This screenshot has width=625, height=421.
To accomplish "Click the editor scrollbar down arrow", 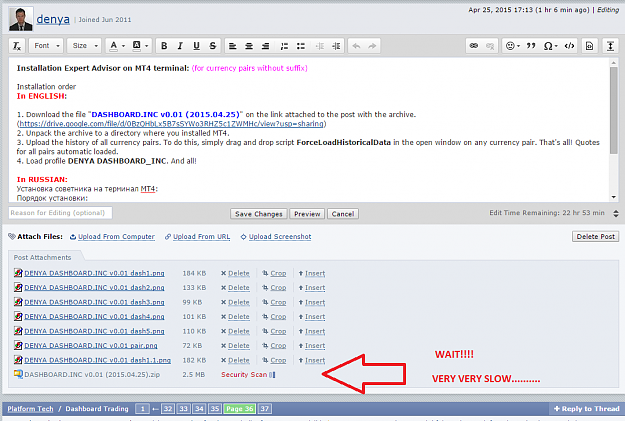I will tap(613, 197).
